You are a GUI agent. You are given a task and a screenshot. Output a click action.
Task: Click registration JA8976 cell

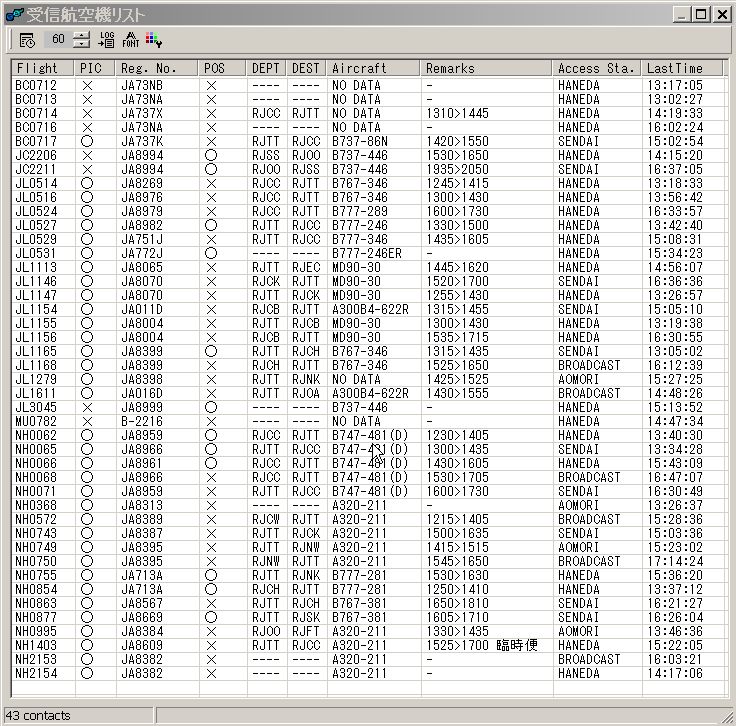pyautogui.click(x=142, y=198)
